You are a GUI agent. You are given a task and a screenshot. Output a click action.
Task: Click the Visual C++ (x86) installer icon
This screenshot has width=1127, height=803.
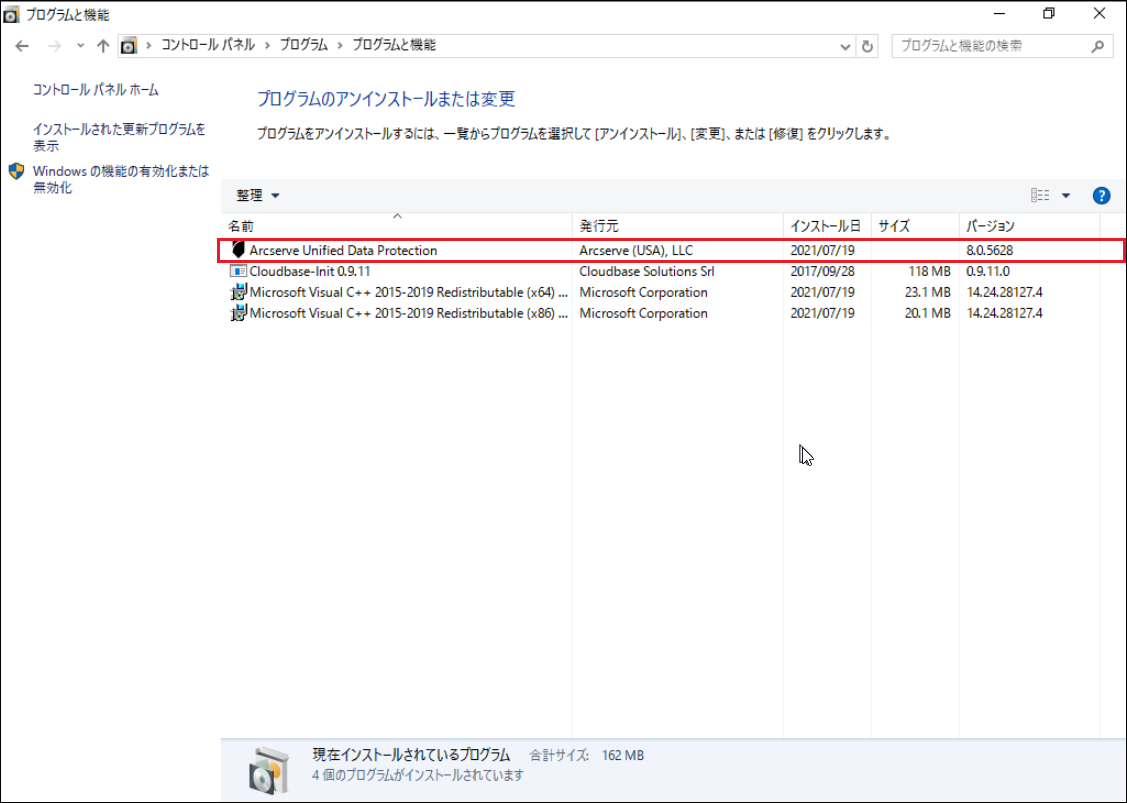[x=238, y=313]
